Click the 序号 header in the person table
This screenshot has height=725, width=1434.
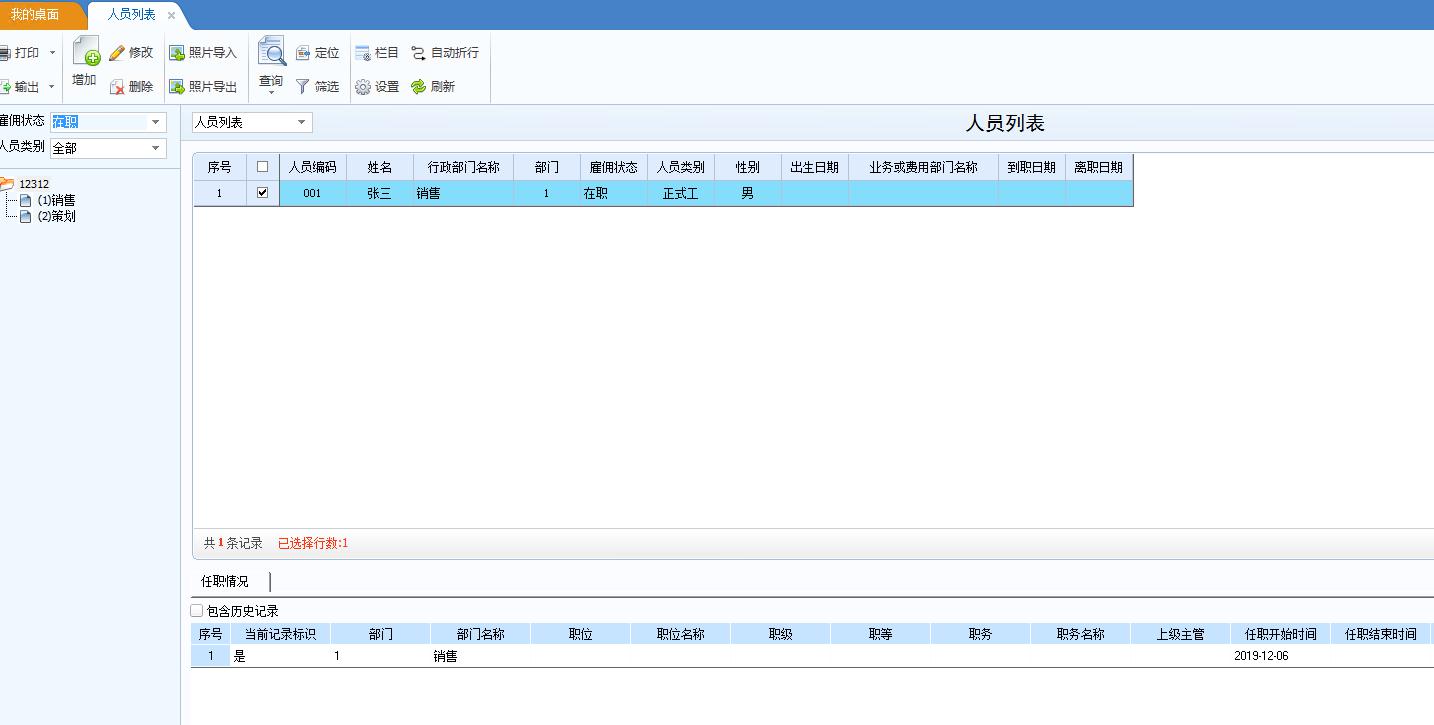(220, 167)
